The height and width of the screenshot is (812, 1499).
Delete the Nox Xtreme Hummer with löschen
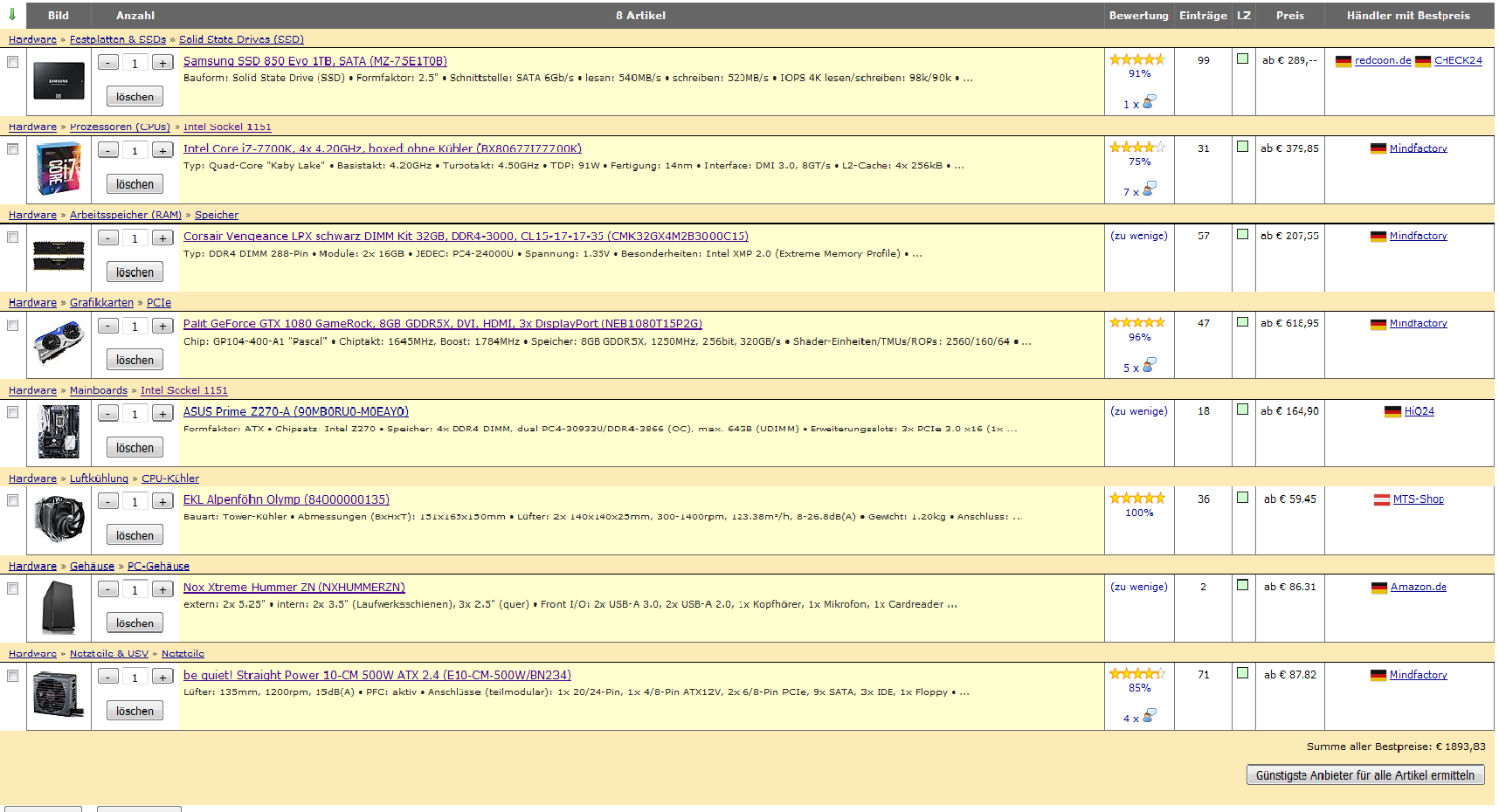pyautogui.click(x=135, y=623)
